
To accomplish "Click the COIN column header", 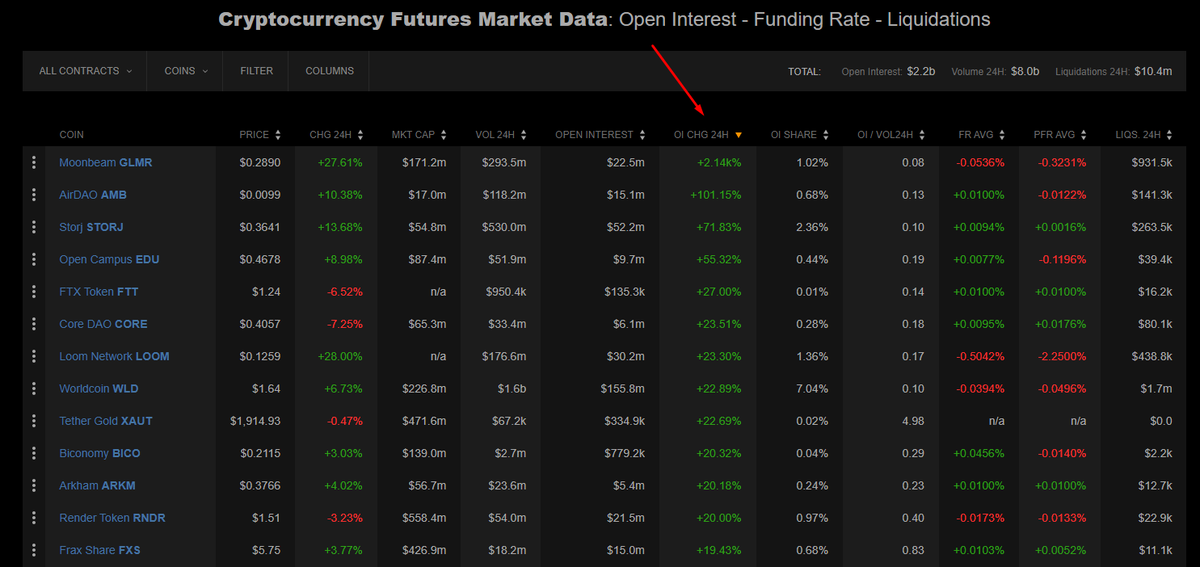I will pos(71,134).
